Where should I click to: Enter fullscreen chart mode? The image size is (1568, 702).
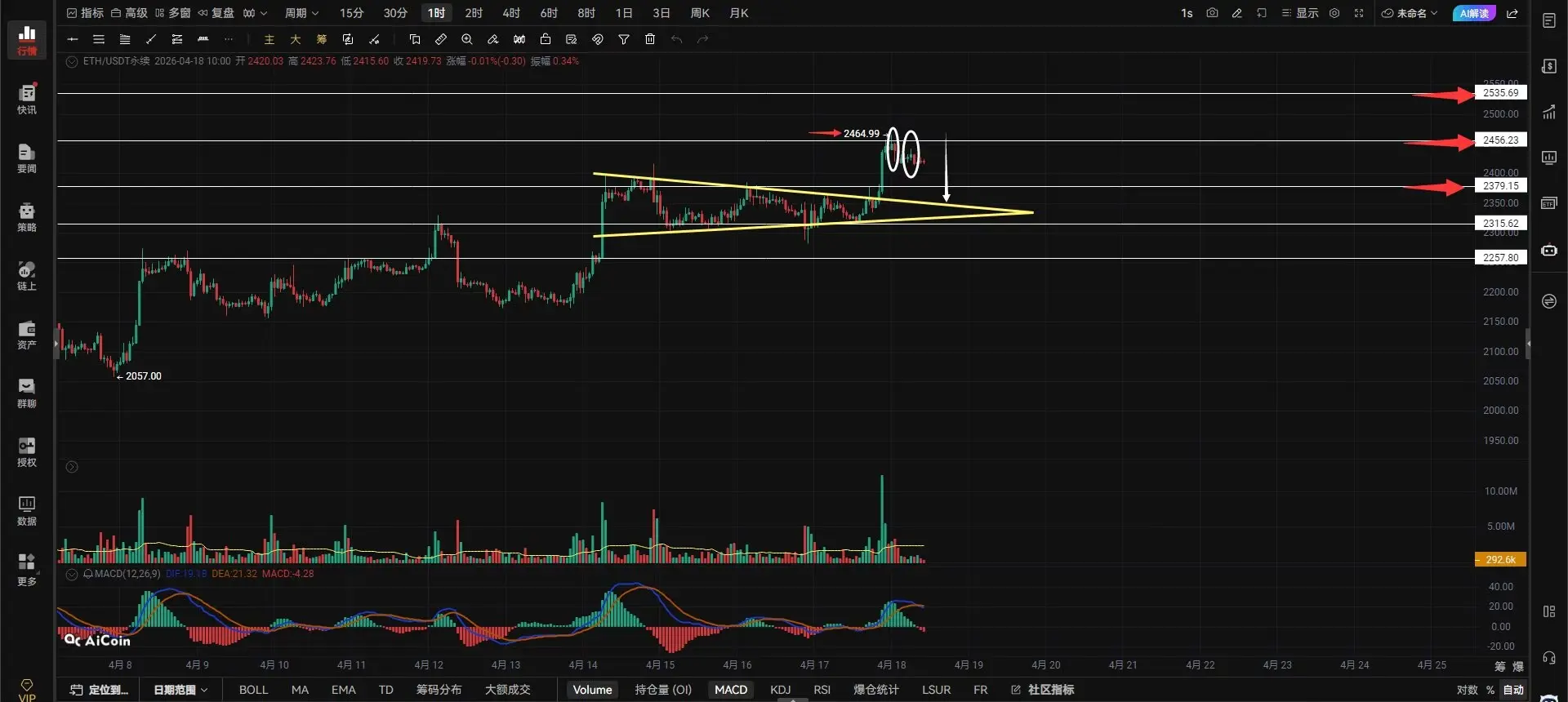coord(1359,13)
